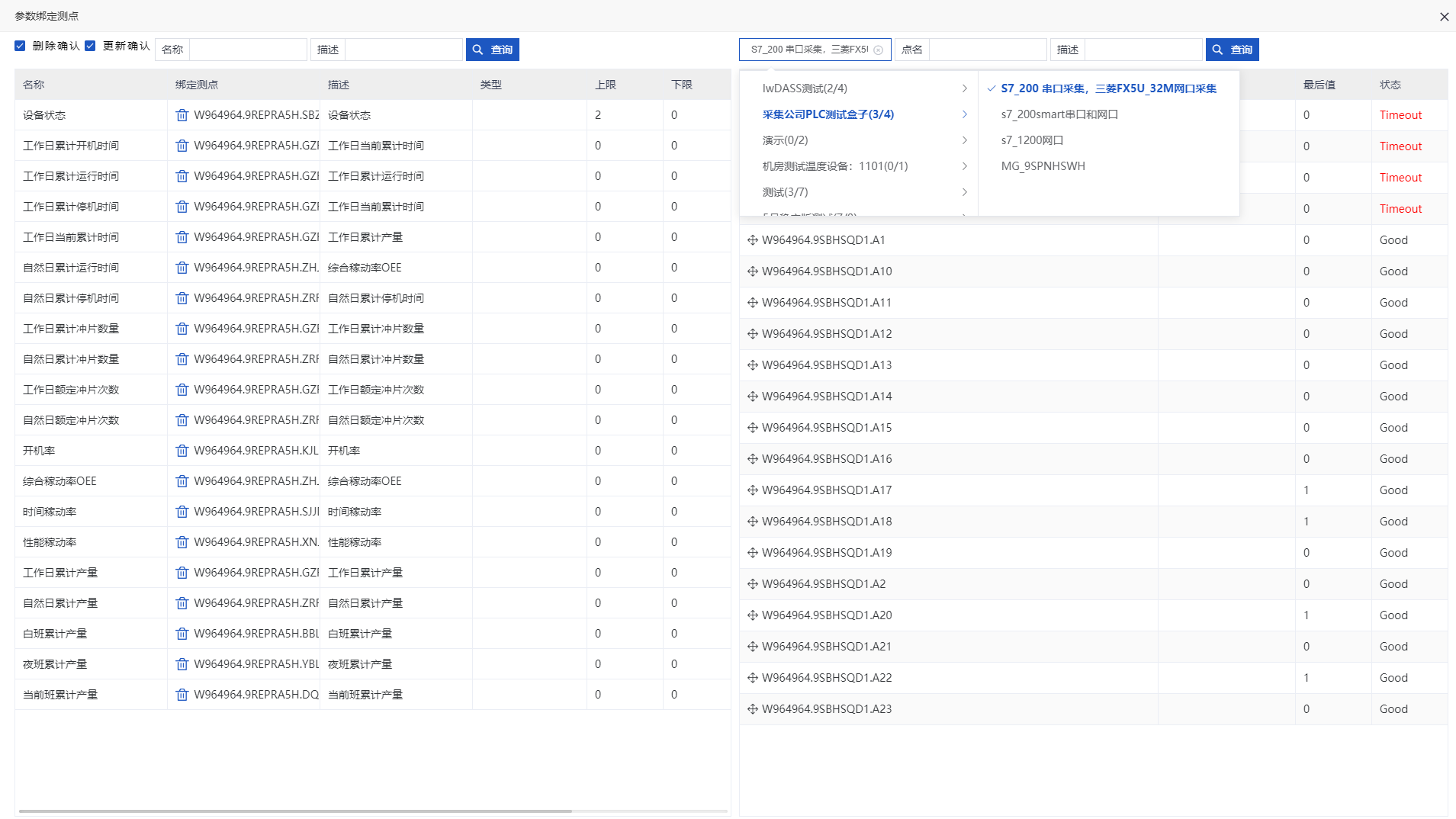Screen dimensions: 1456x819
Task: Click move handle for W964964.9SBHSQD1.A21
Action: [753, 647]
